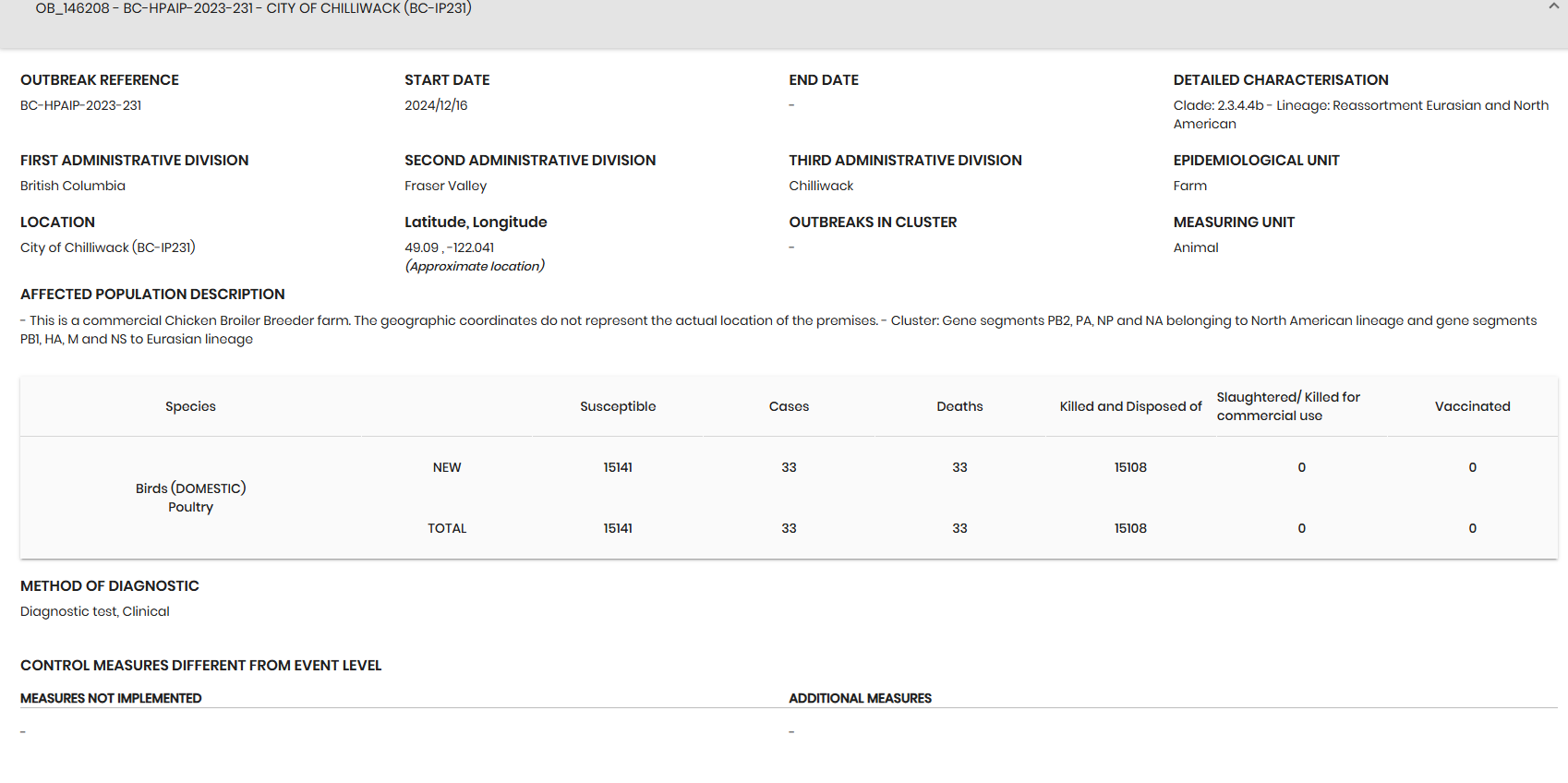1568x783 pixels.
Task: Select the outbreak reference value BC-HPAIP-2023-231
Action: 81,105
